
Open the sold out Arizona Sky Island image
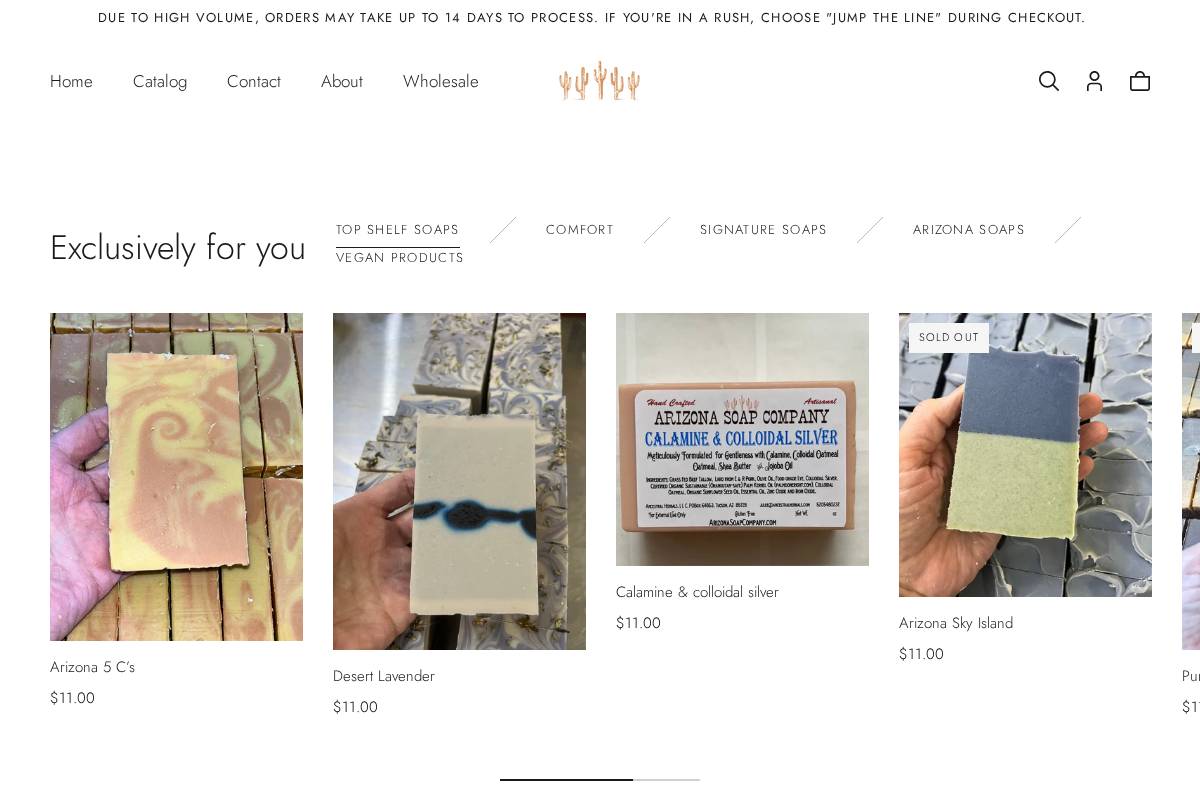coord(1025,455)
